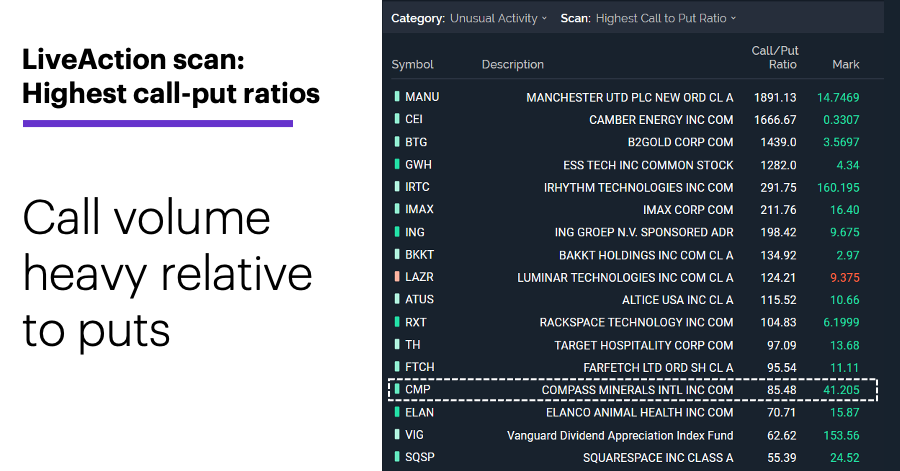Select the FTCH ticker symbol
This screenshot has width=900, height=471.
point(420,367)
